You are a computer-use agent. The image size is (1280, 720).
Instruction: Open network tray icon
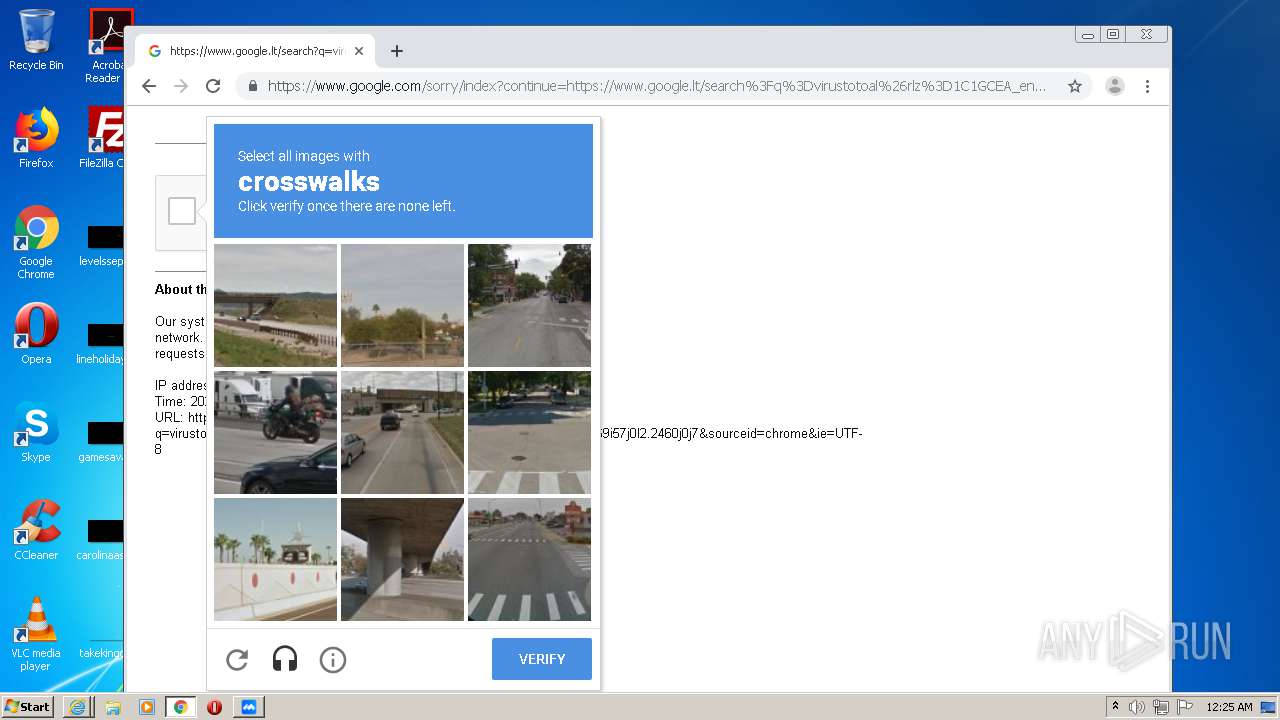pyautogui.click(x=1161, y=707)
